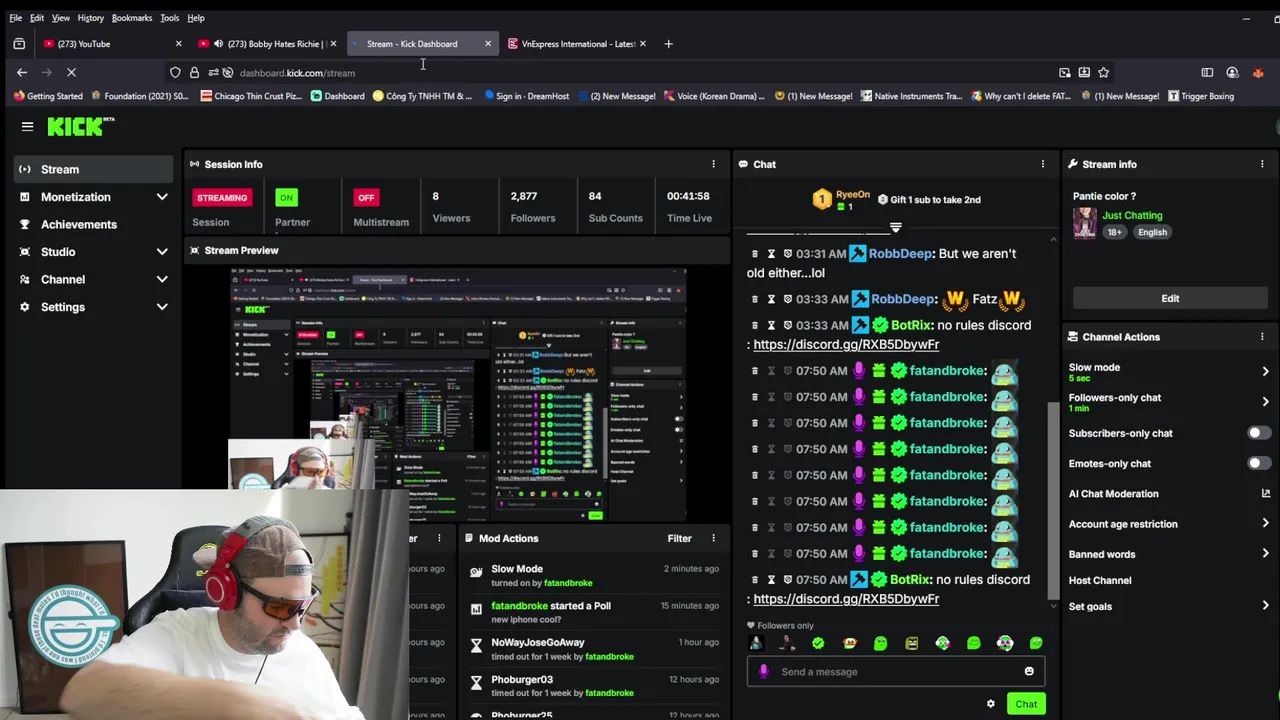Open Firefox account profile icon
The width and height of the screenshot is (1280, 720).
[x=1232, y=72]
